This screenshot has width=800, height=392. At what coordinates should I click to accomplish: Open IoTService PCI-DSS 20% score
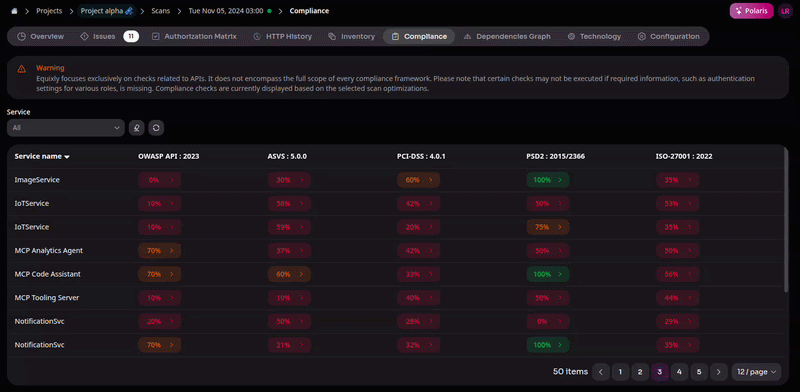point(418,227)
